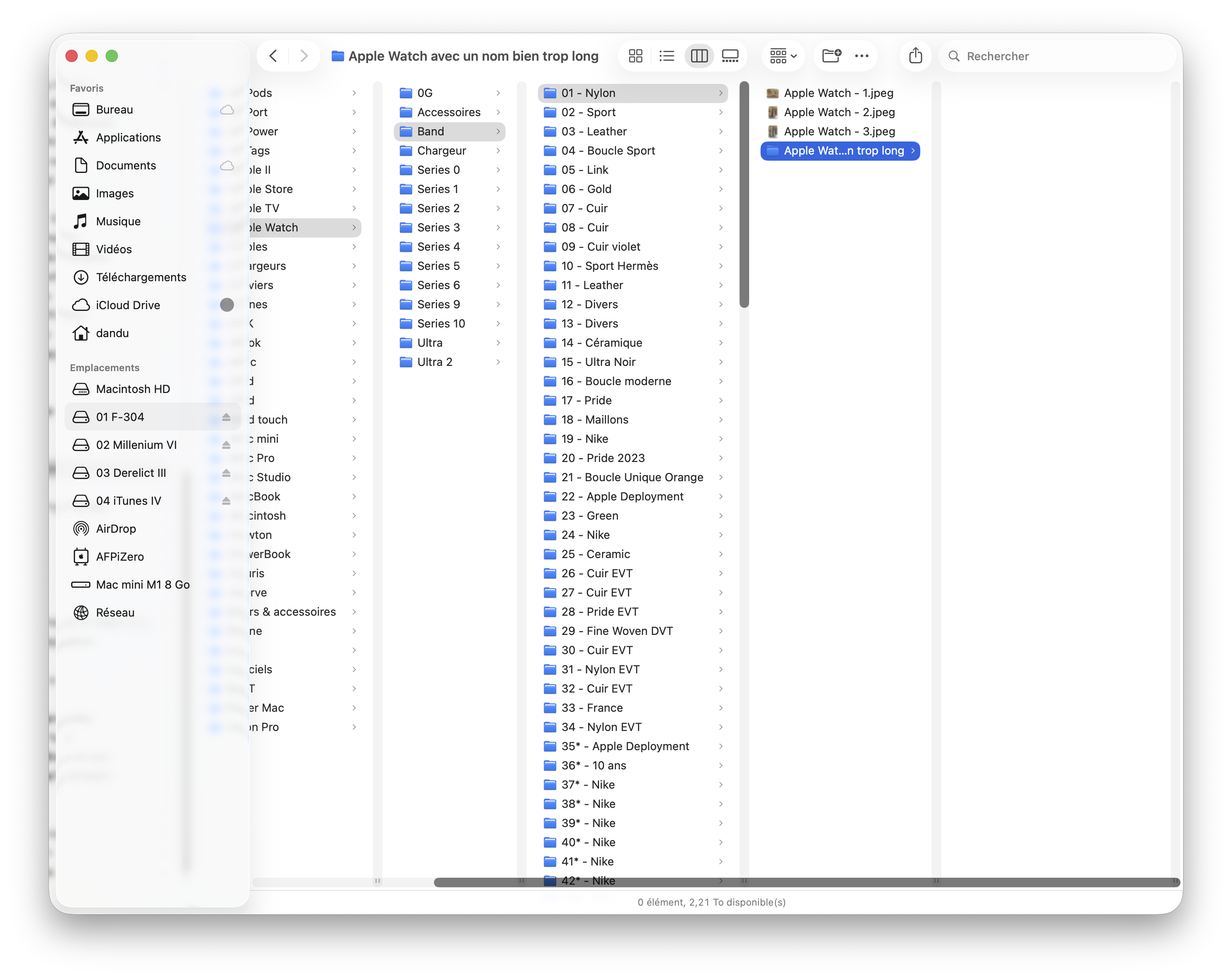
Task: Select the Chargeur folder
Action: click(441, 151)
